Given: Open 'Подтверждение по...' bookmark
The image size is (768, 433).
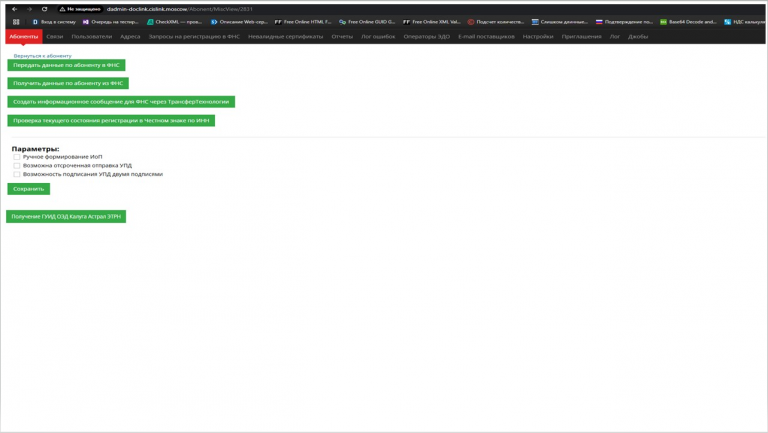Looking at the screenshot, I should coord(624,22).
